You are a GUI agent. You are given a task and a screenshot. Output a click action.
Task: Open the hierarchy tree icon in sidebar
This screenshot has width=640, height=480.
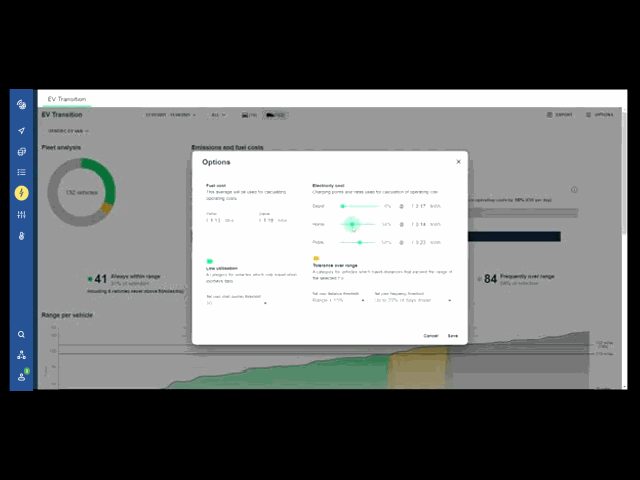(21, 355)
